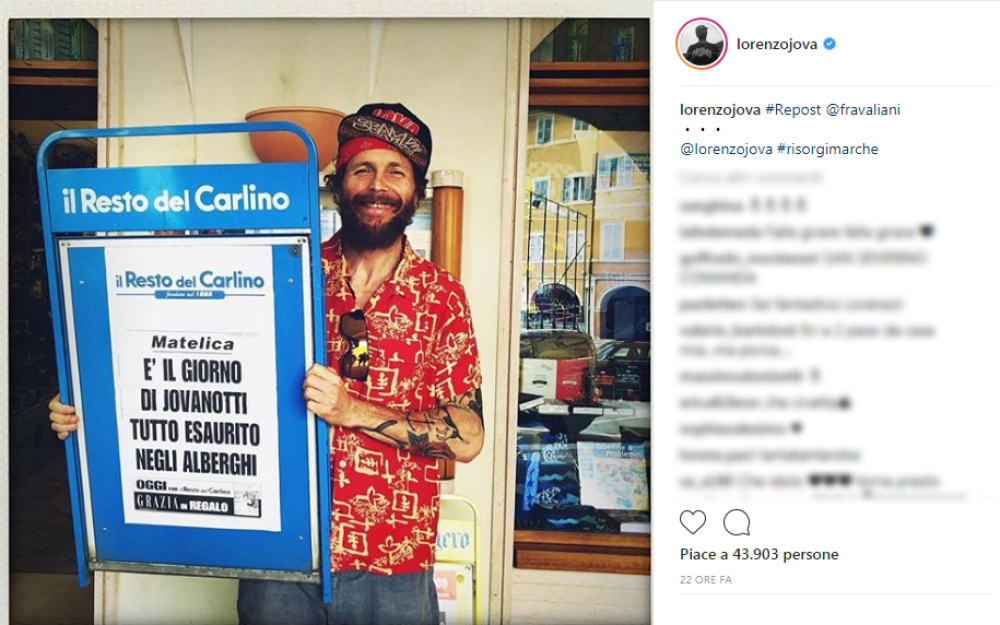Viewport: 1000px width, 625px height.
Task: Click the il Resto del Carlino sign header in photo
Action: click(176, 200)
